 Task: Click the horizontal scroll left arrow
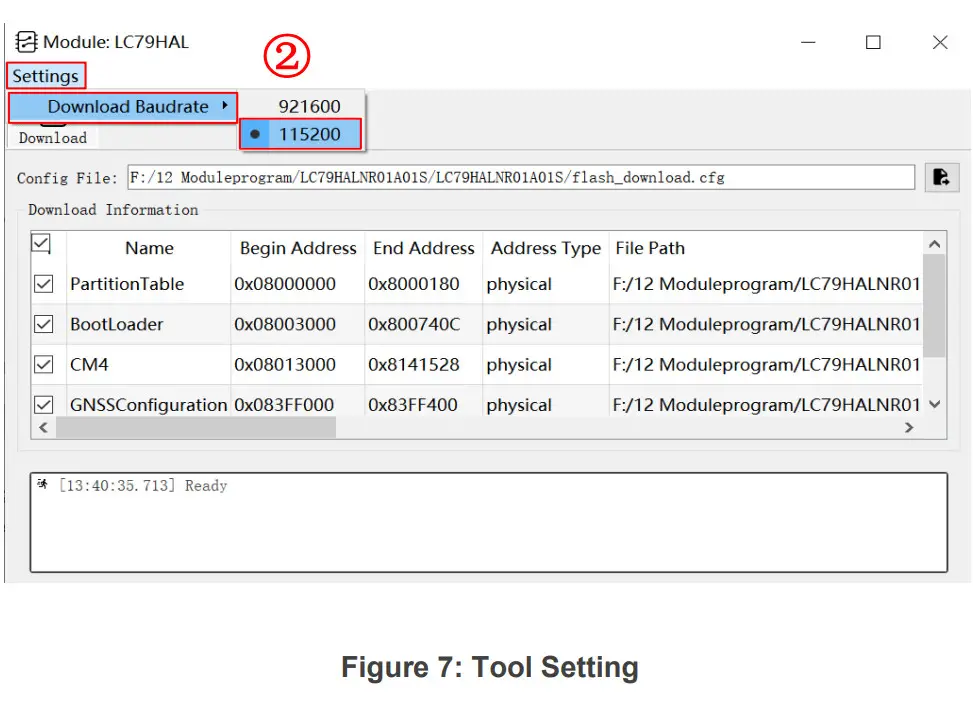[43, 427]
